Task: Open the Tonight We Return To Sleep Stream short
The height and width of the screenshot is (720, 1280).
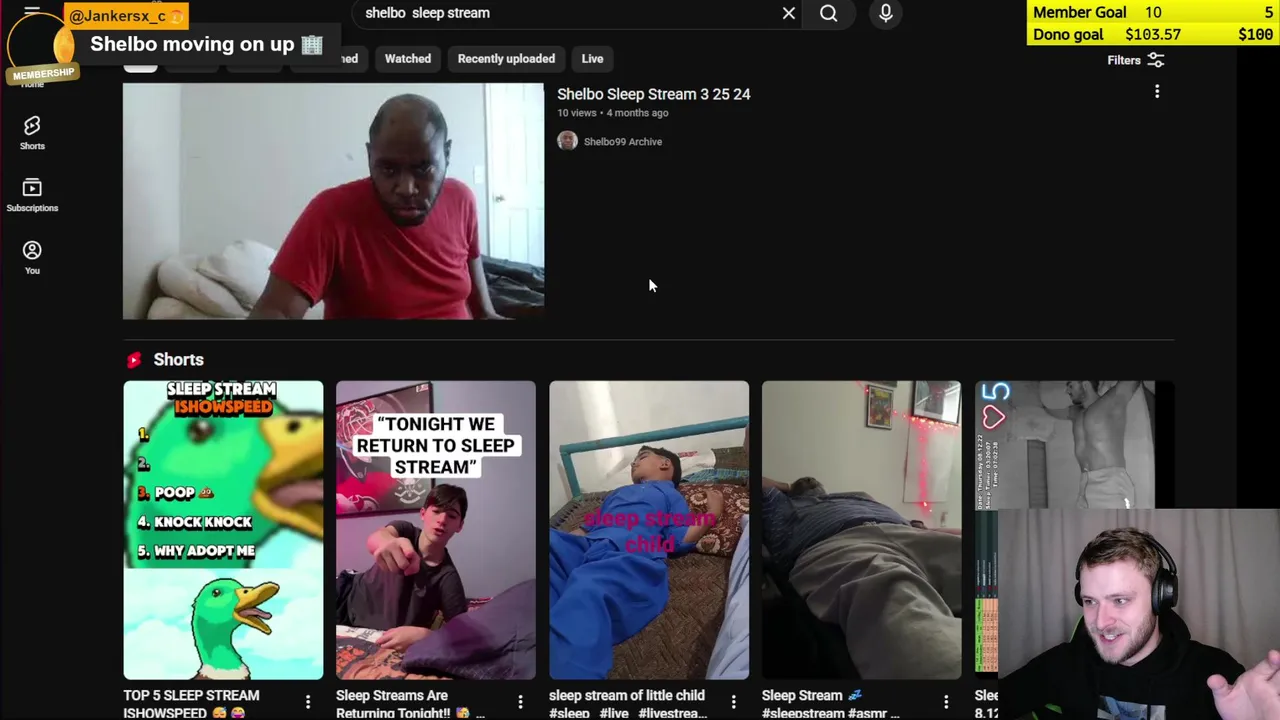Action: [x=436, y=530]
